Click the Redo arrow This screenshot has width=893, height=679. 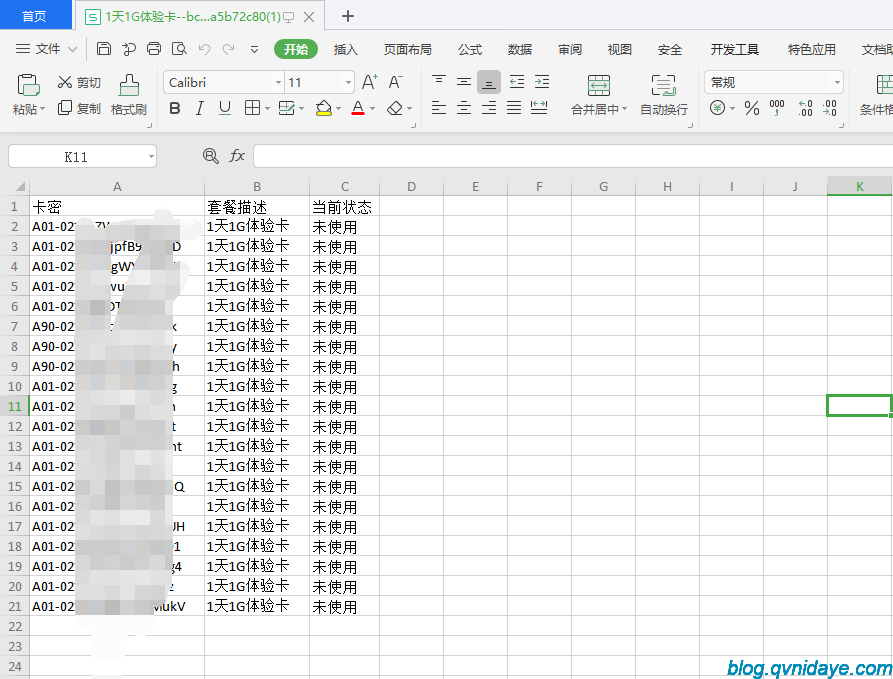tap(229, 50)
